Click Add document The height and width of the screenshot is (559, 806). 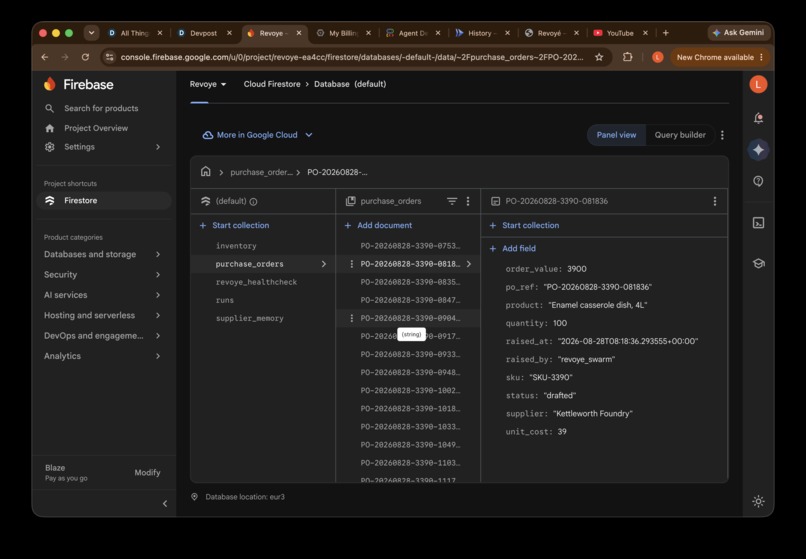(379, 225)
